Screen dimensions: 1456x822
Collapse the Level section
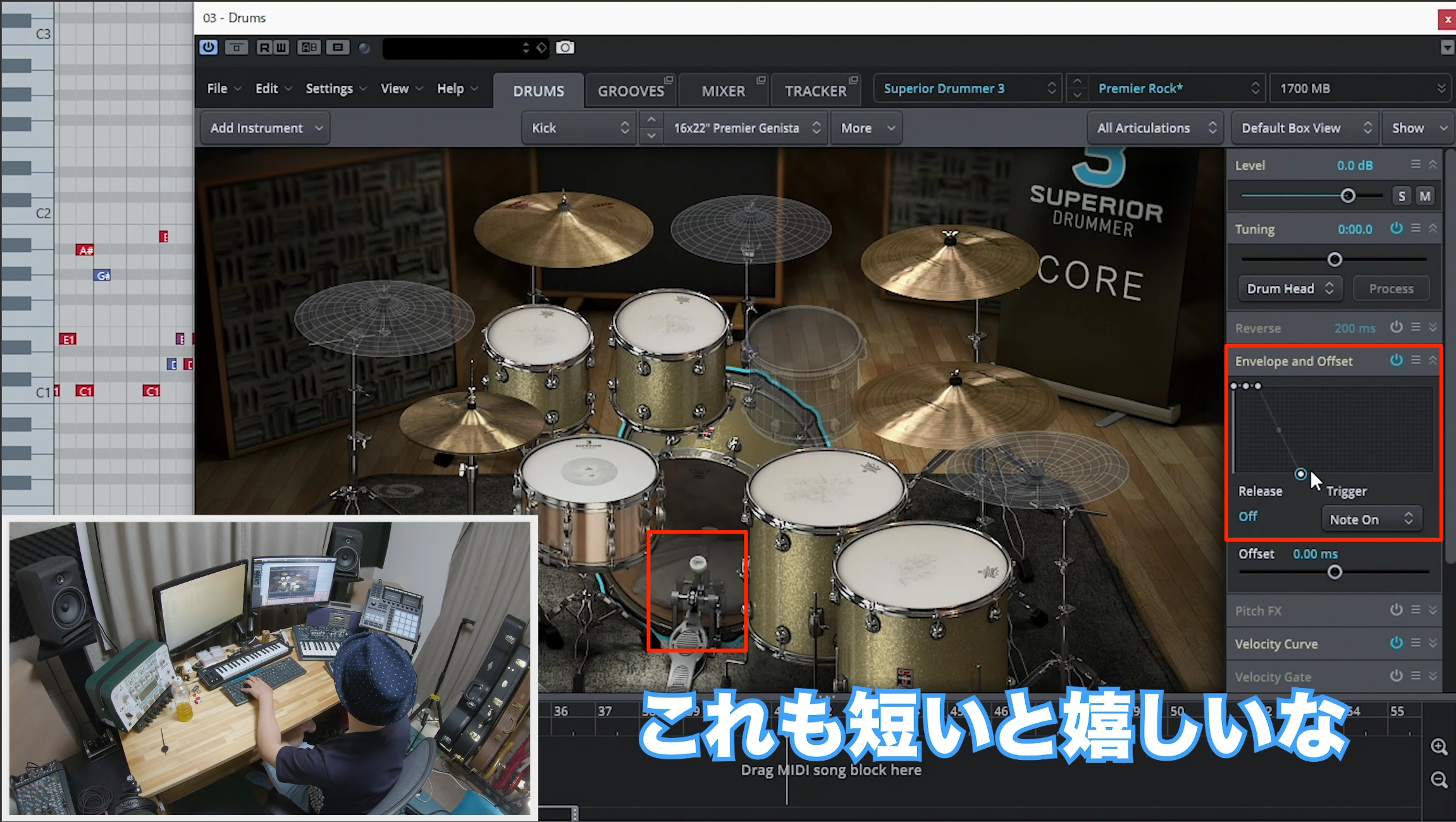pos(1433,164)
